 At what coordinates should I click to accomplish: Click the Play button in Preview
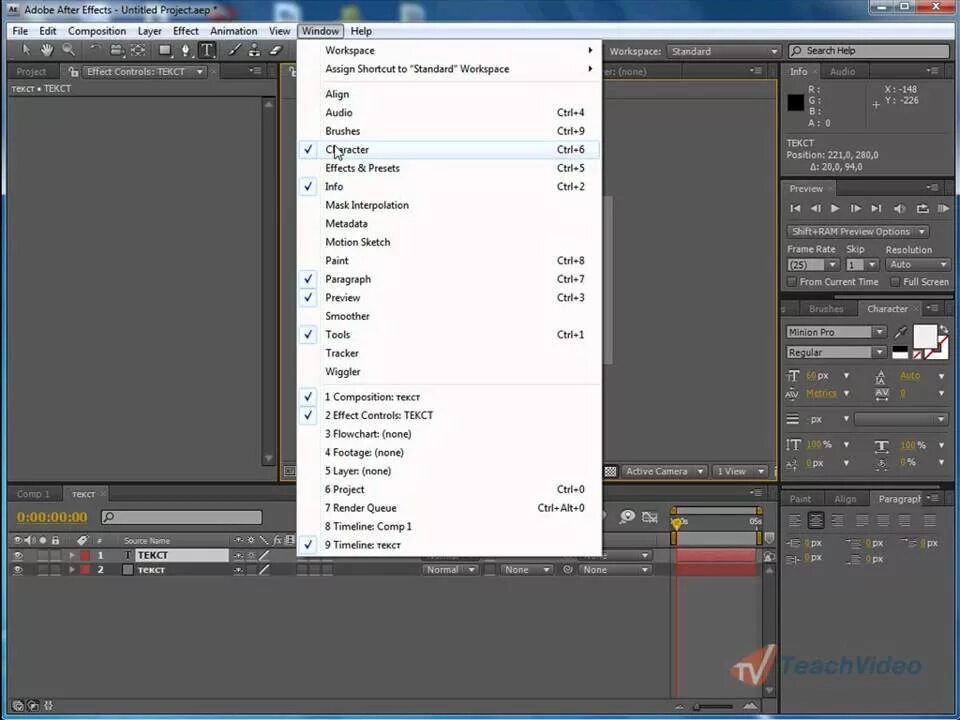835,209
